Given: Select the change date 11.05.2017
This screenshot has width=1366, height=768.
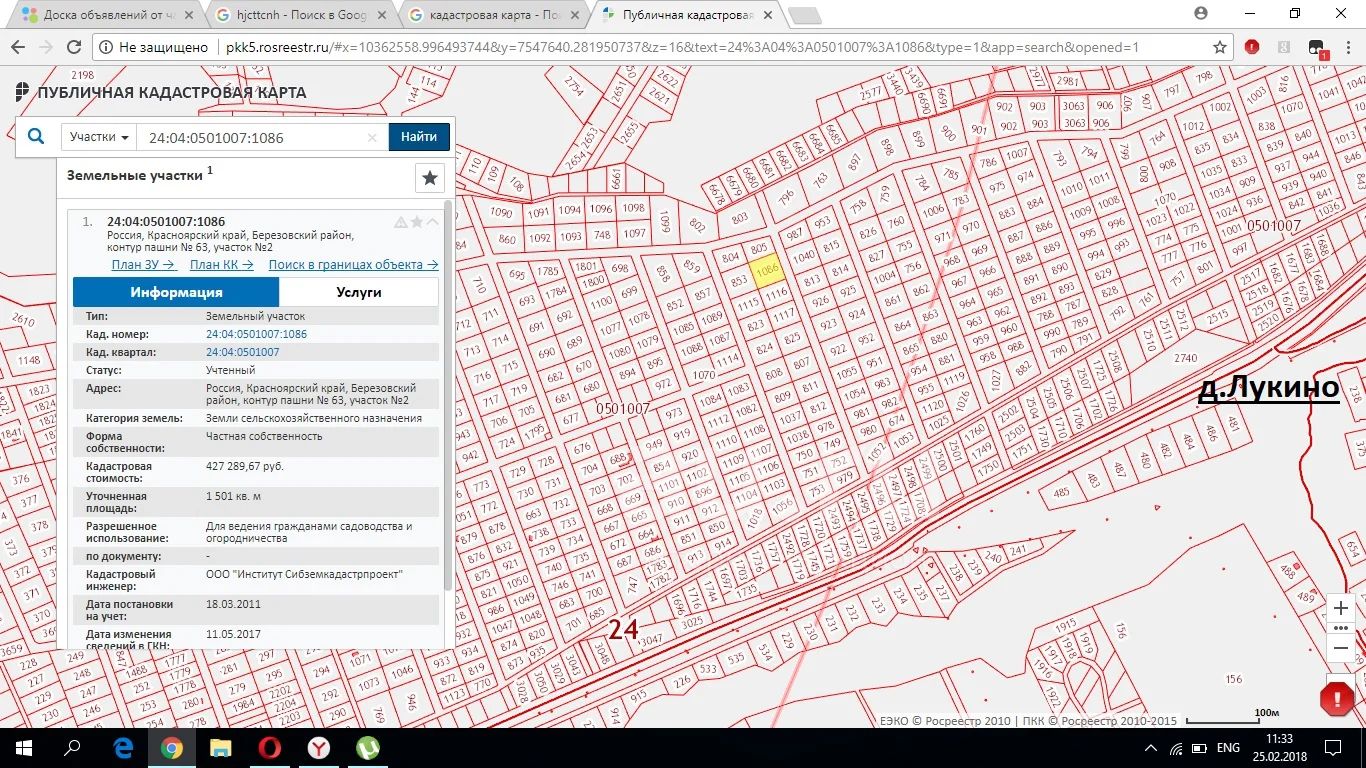Looking at the screenshot, I should click(232, 634).
